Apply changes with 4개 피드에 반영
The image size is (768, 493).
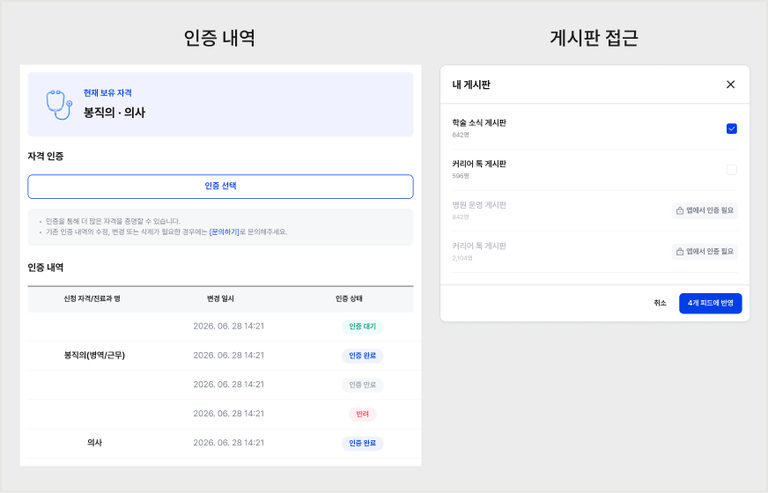pos(710,303)
